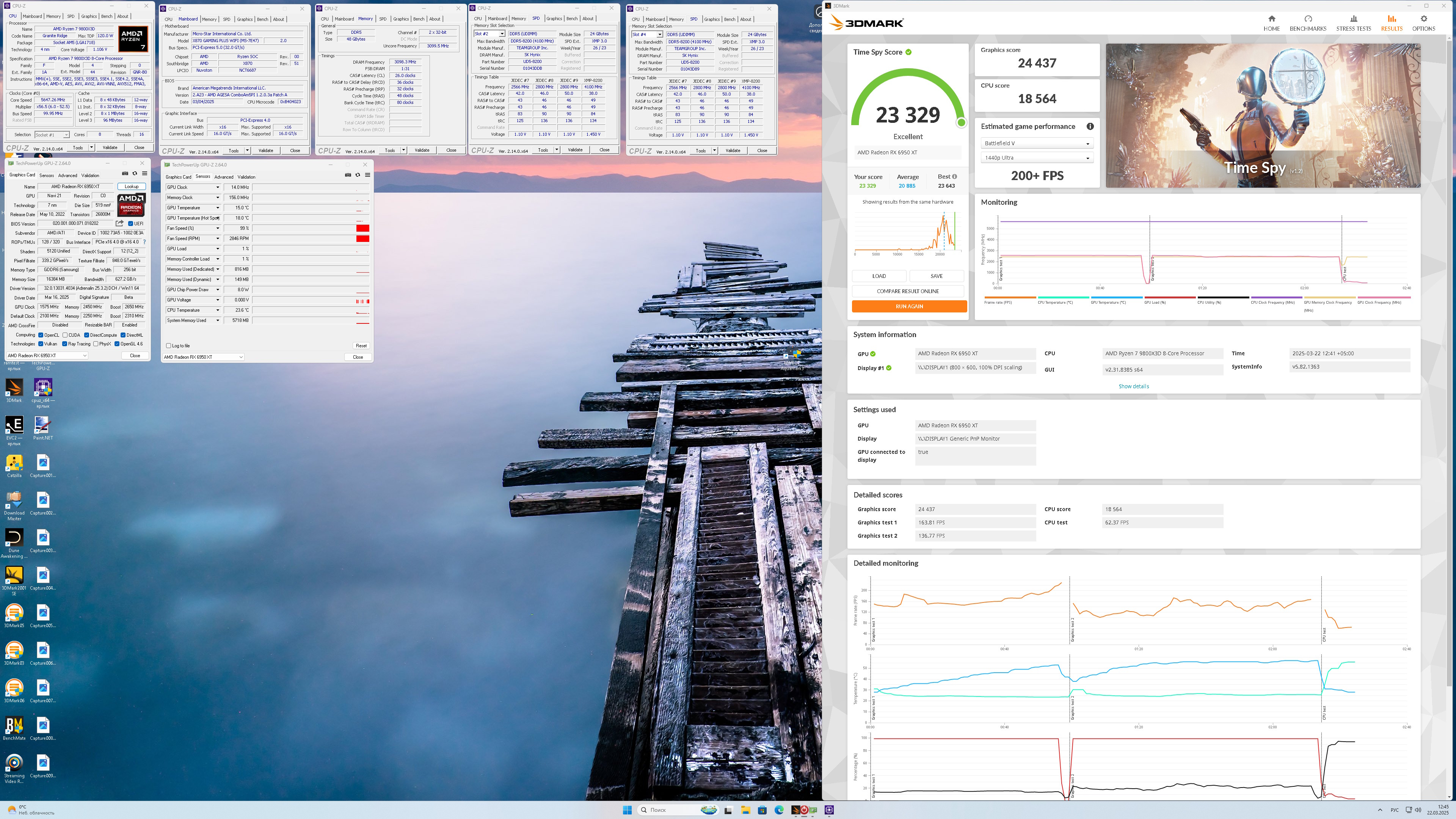
Task: Show hidden tray icons chevron
Action: pyautogui.click(x=1380, y=810)
